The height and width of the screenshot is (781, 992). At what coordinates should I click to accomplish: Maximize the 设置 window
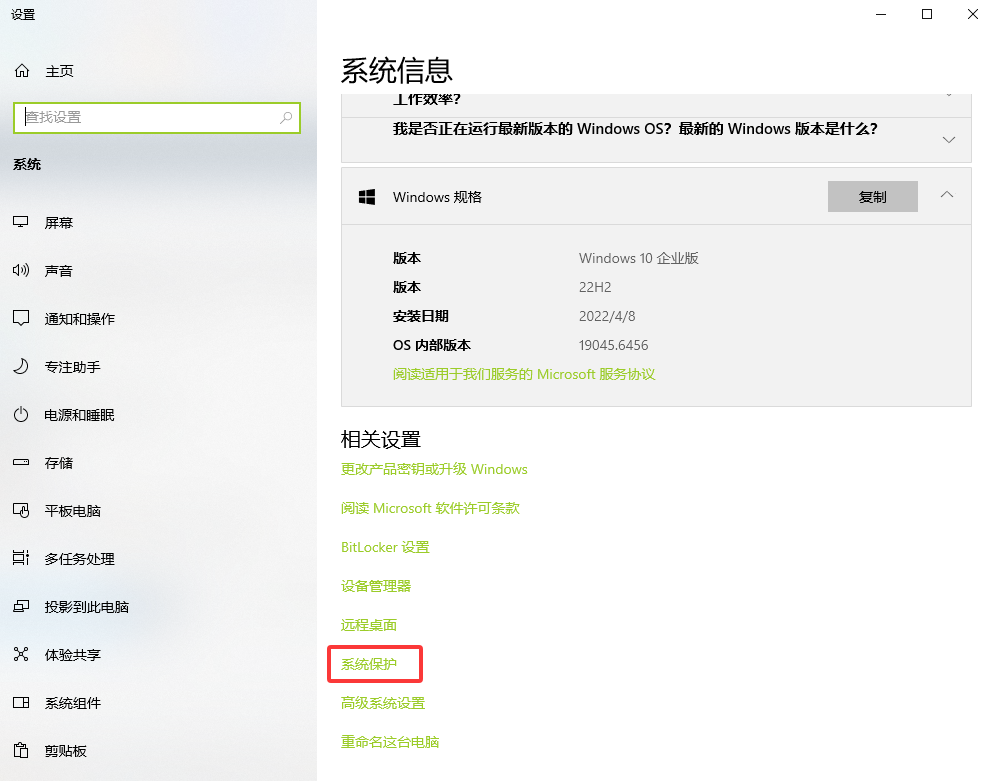pyautogui.click(x=927, y=14)
